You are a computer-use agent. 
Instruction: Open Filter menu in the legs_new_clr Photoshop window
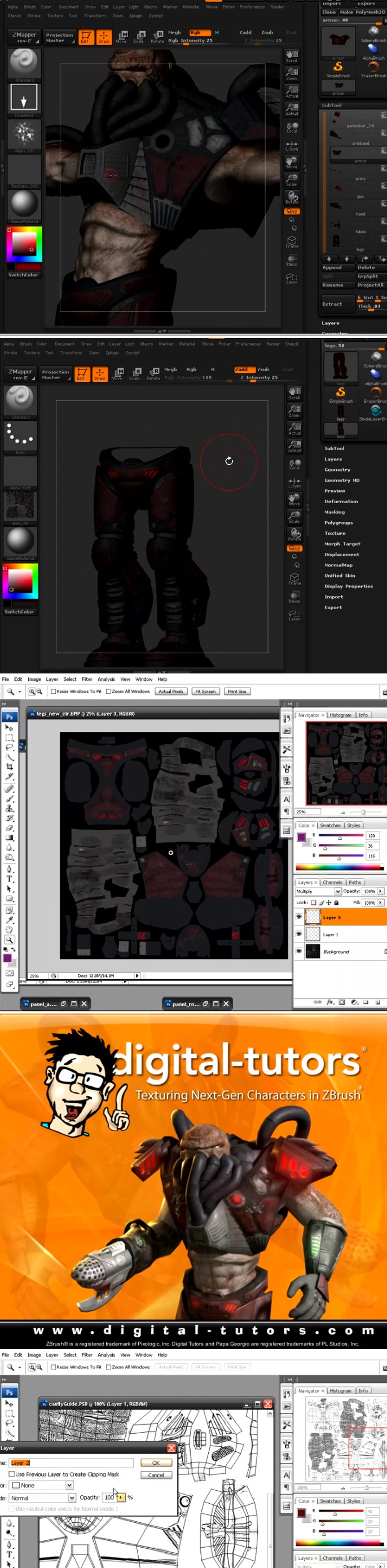(x=87, y=679)
